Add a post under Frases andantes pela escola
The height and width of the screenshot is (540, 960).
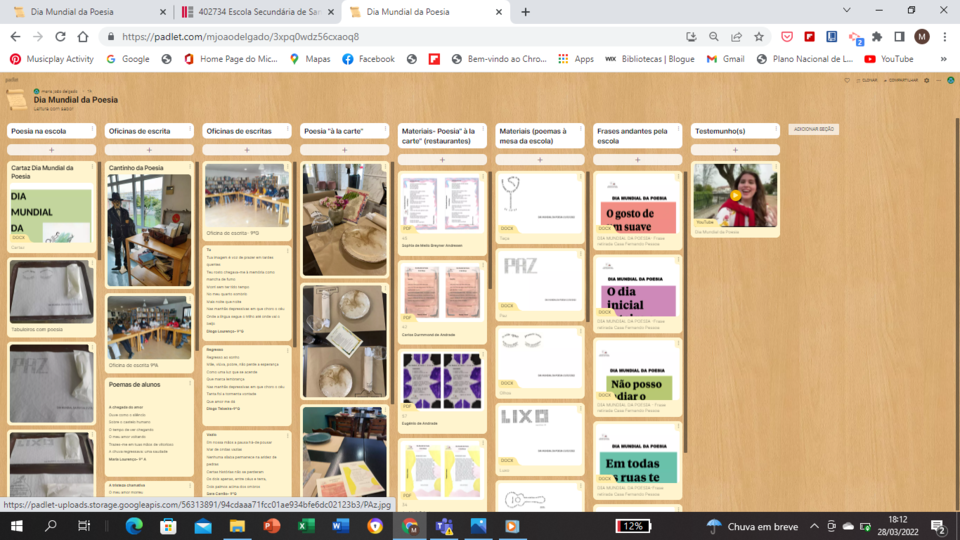point(637,160)
